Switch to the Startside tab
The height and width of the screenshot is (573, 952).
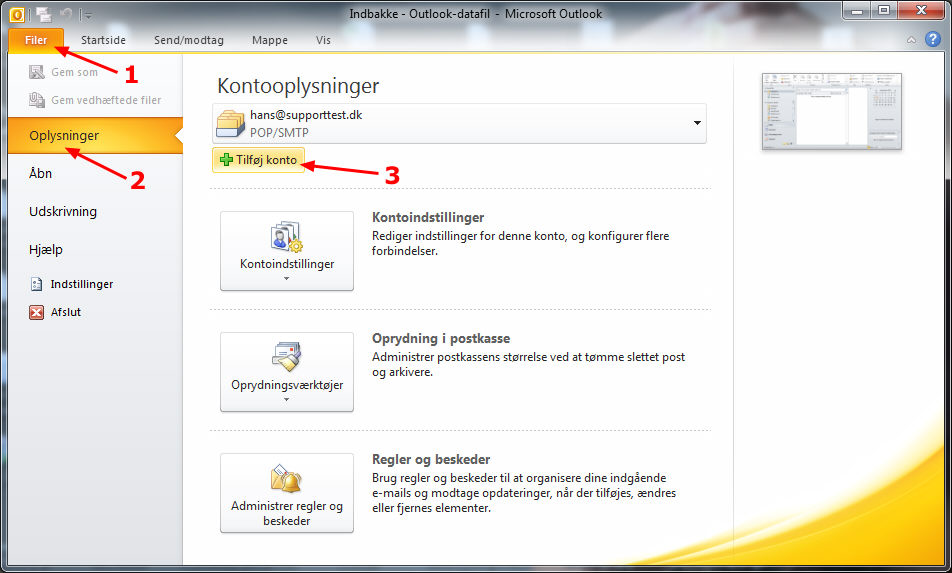point(103,40)
